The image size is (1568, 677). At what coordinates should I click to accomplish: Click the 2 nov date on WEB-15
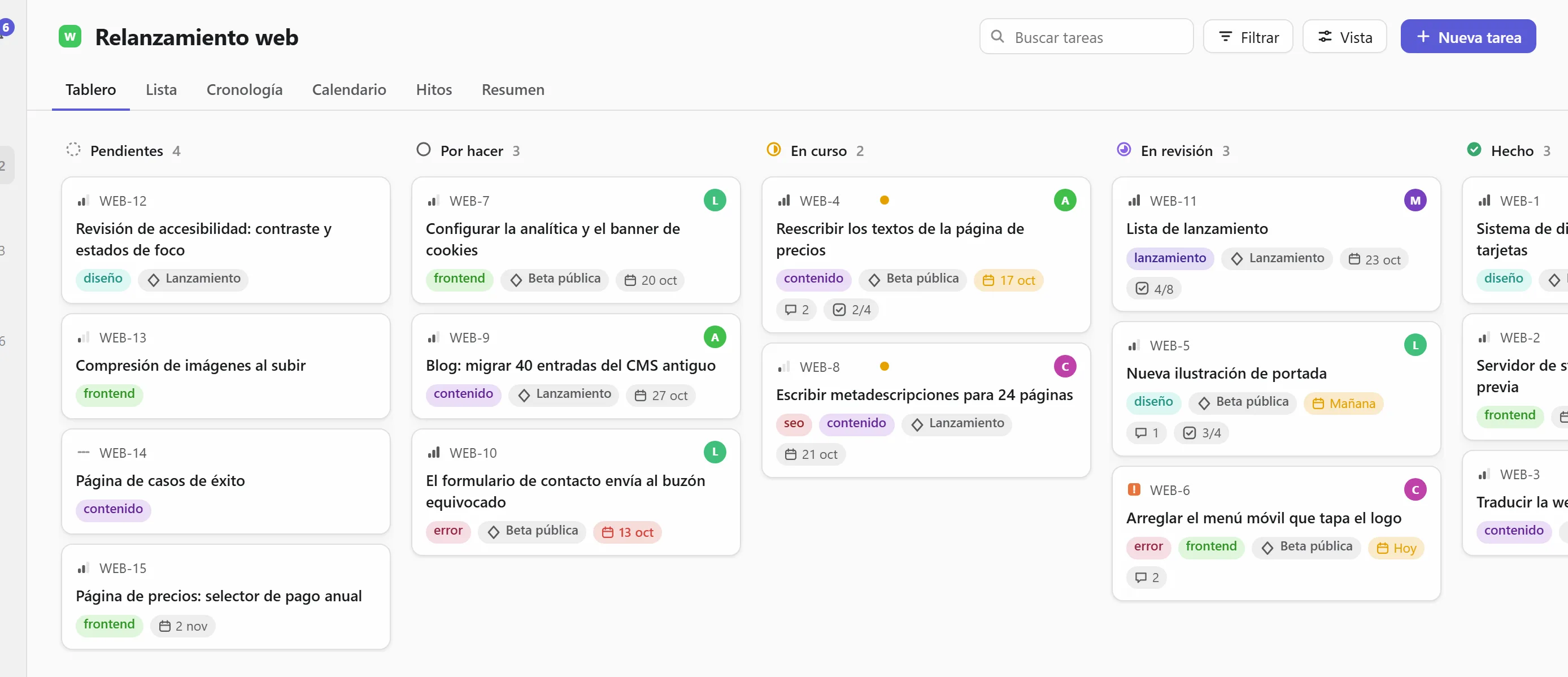(x=182, y=625)
